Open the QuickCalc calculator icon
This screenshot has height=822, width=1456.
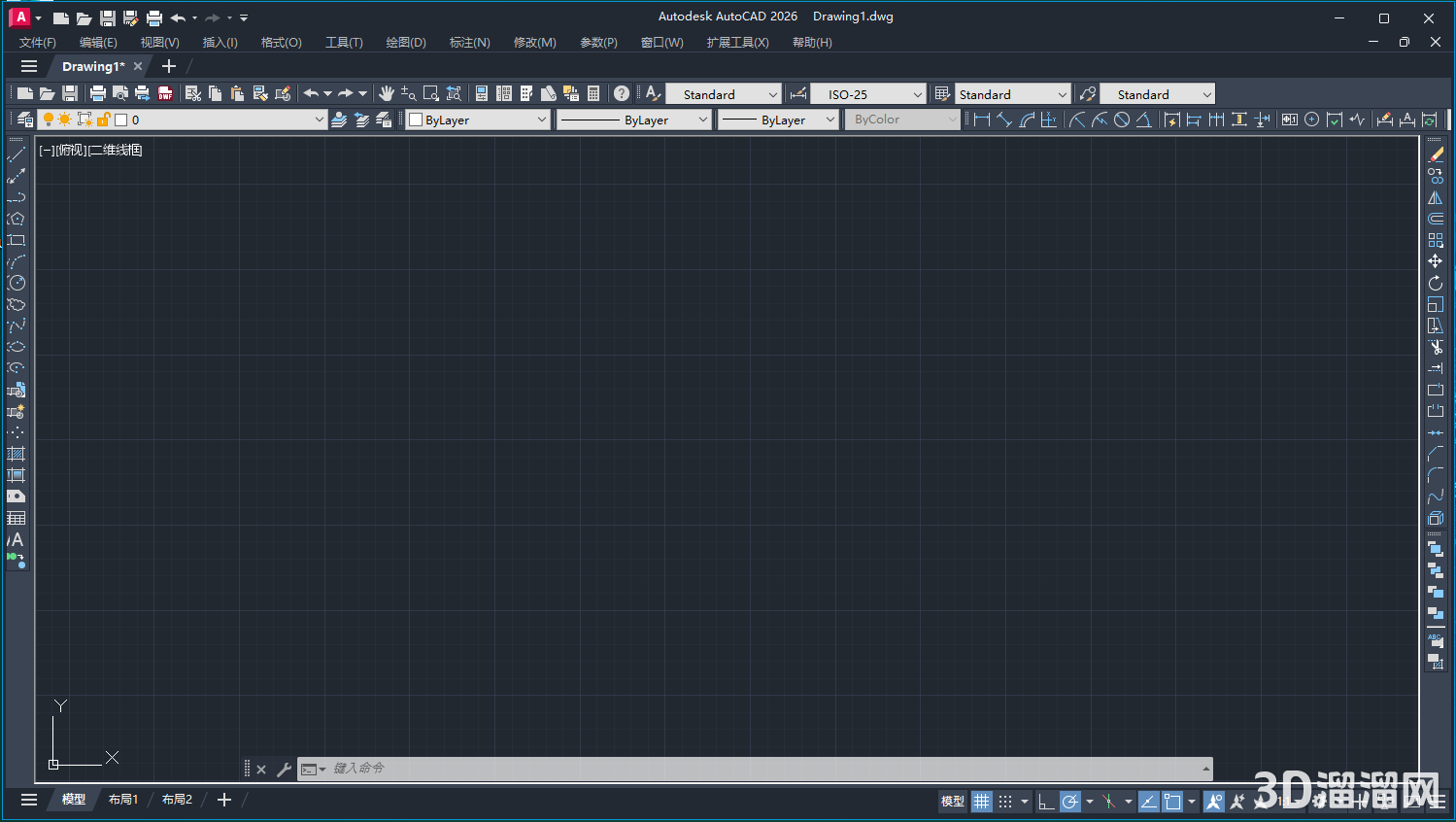[x=593, y=93]
